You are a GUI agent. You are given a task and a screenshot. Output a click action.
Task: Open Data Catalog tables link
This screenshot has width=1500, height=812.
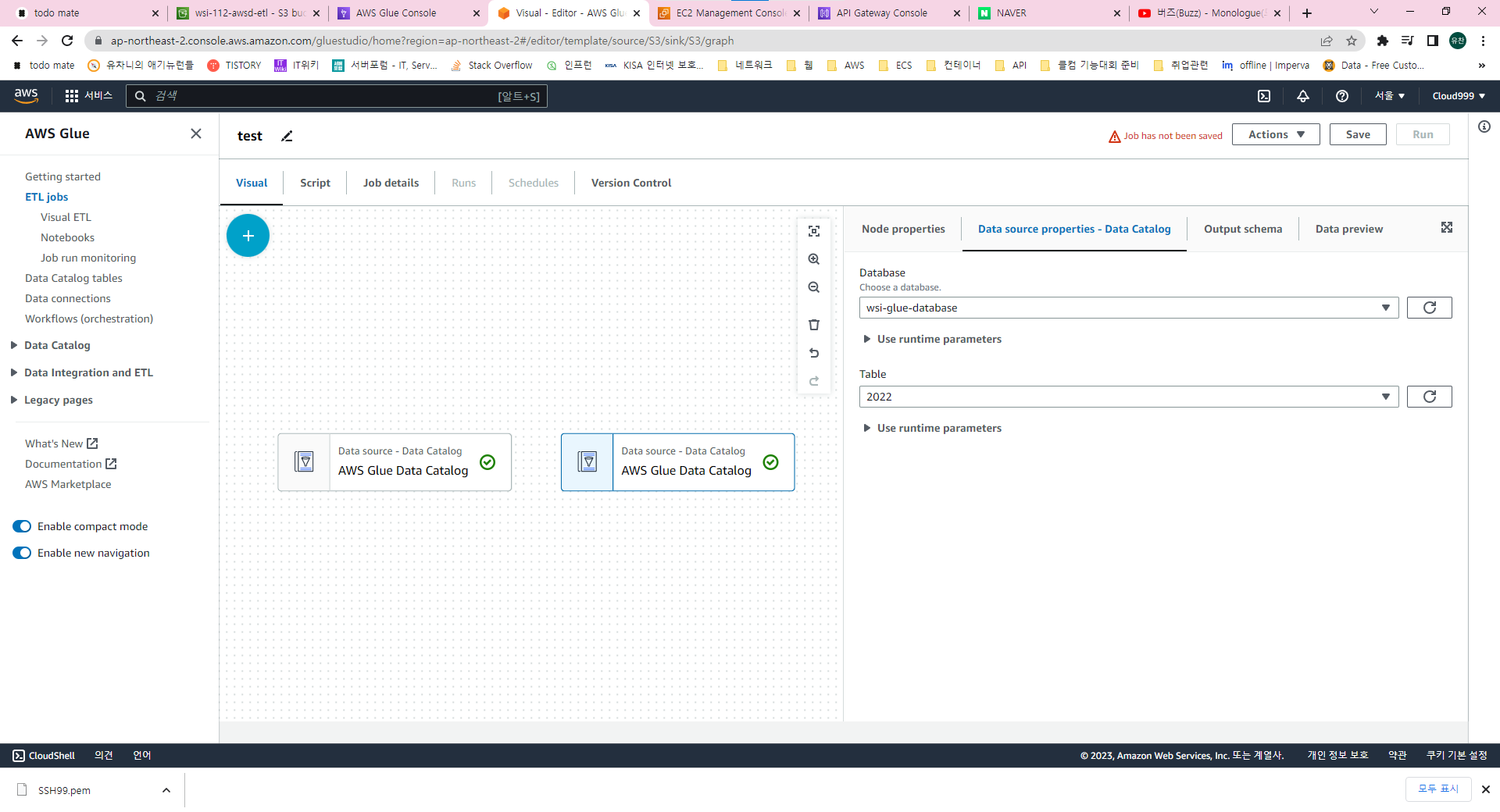73,278
